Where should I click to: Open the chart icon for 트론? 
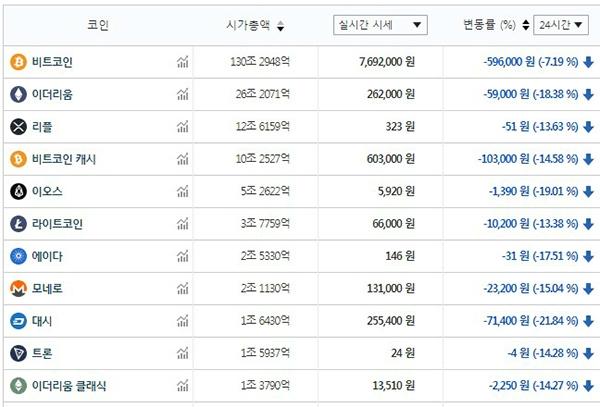[182, 353]
